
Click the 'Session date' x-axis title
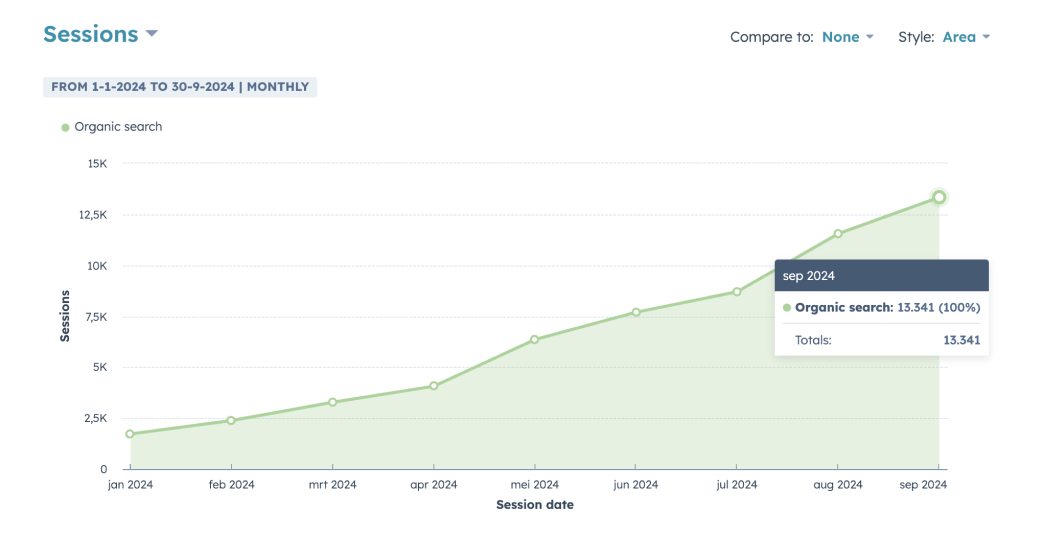[535, 505]
